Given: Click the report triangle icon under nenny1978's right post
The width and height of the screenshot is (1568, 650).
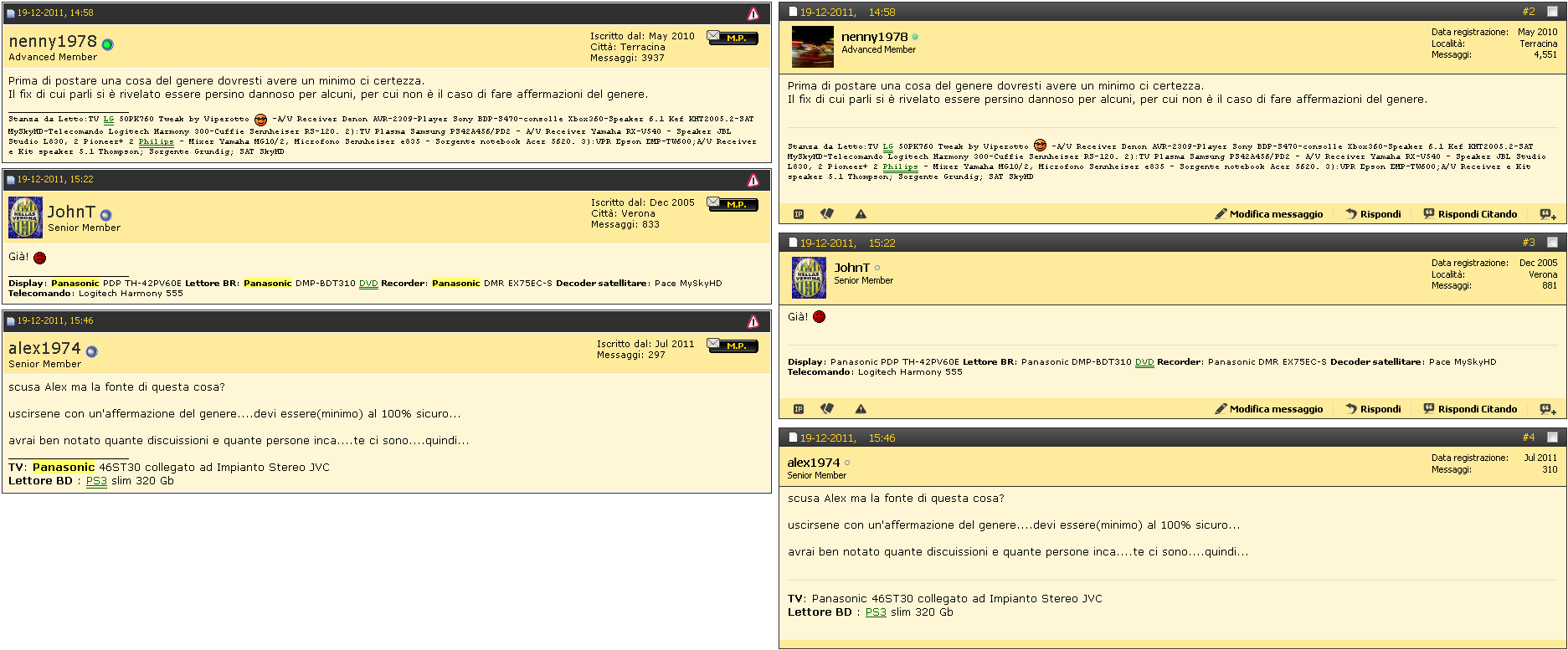Looking at the screenshot, I should [x=861, y=214].
